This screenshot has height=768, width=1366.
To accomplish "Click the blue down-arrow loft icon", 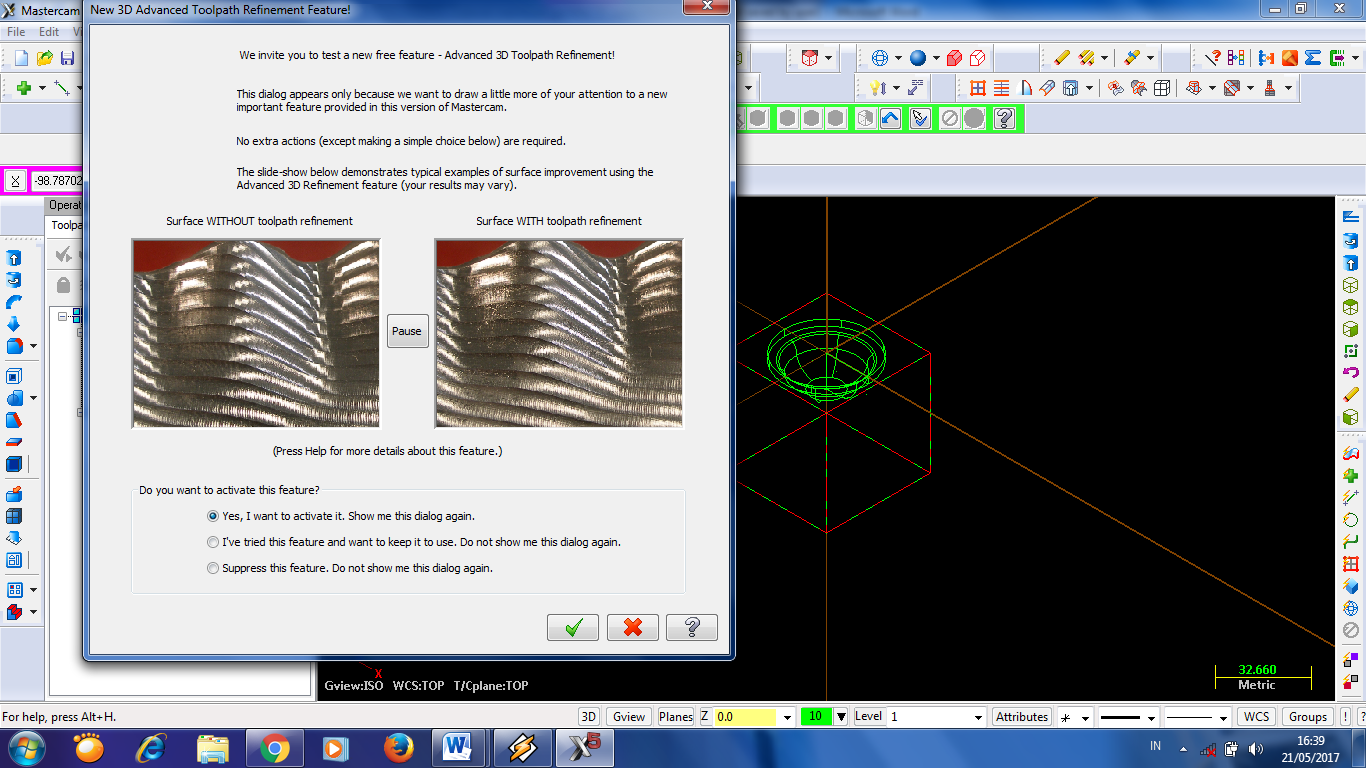I will click(14, 323).
